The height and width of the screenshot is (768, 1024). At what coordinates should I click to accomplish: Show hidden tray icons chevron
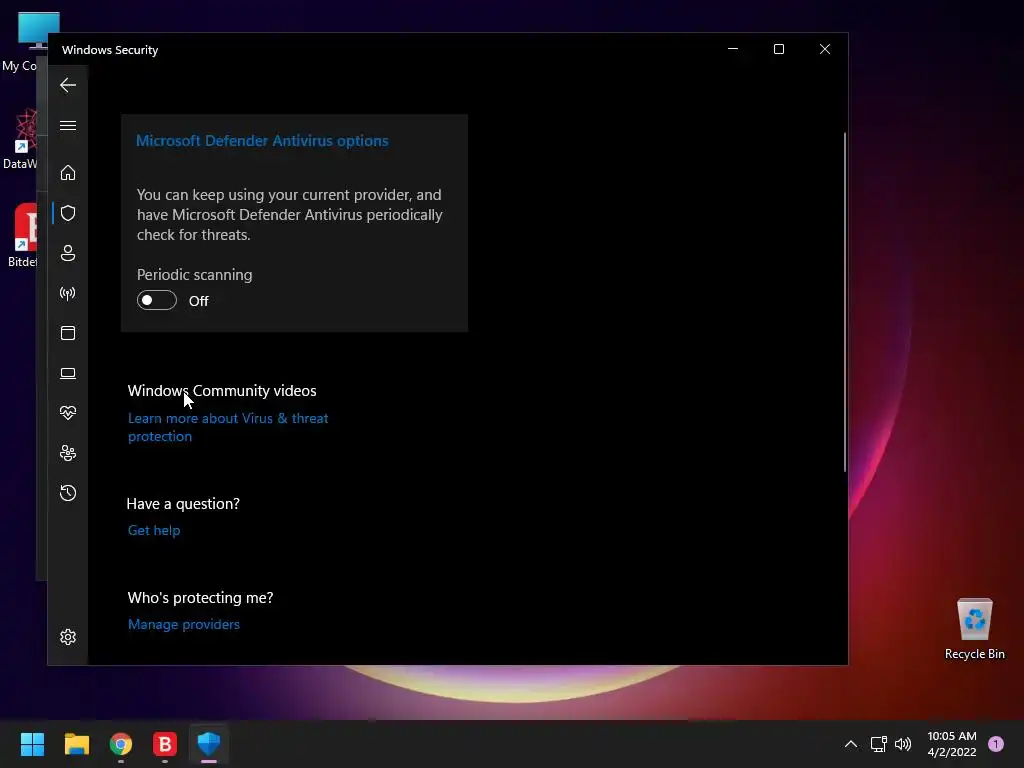[x=850, y=744]
